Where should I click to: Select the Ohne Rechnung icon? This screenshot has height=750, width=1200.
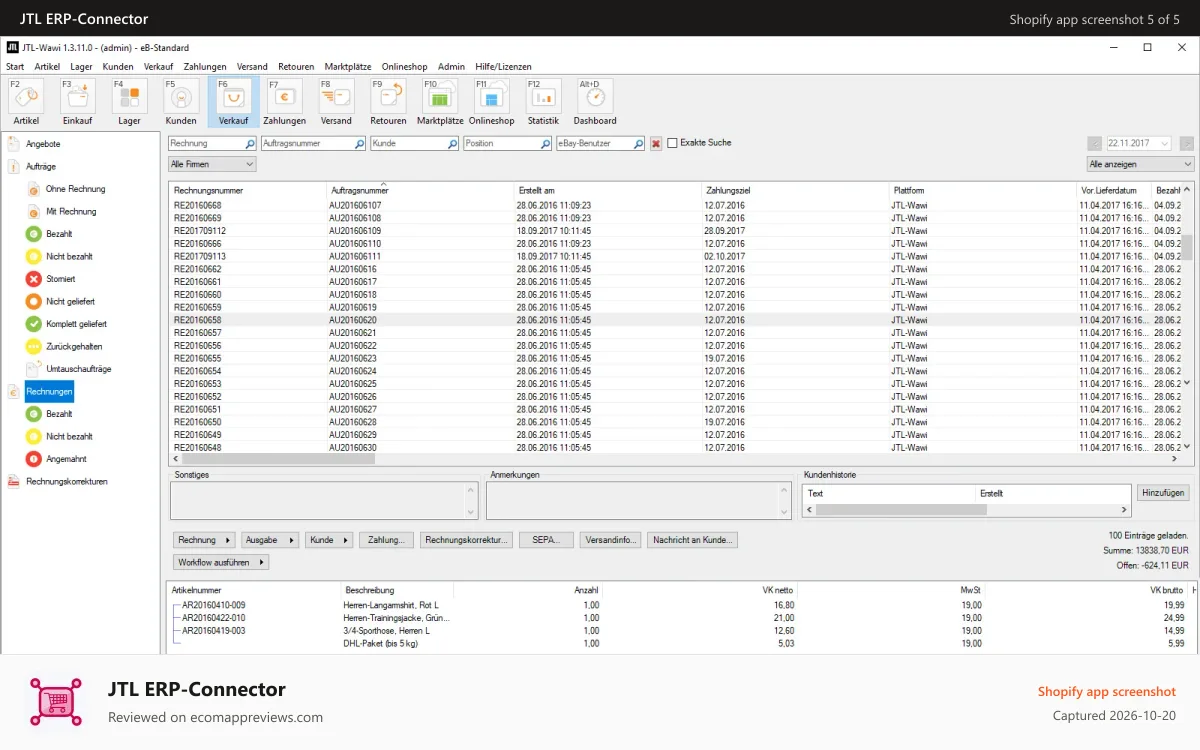coord(33,189)
